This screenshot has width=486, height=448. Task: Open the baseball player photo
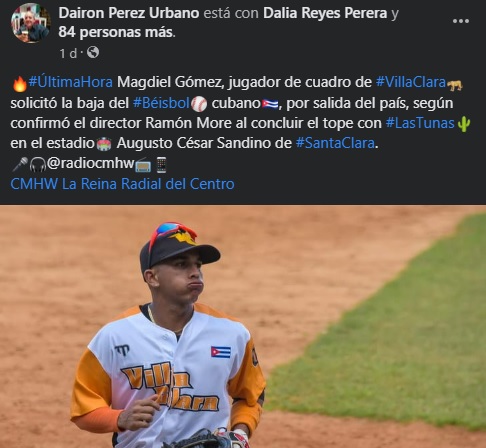tap(243, 326)
